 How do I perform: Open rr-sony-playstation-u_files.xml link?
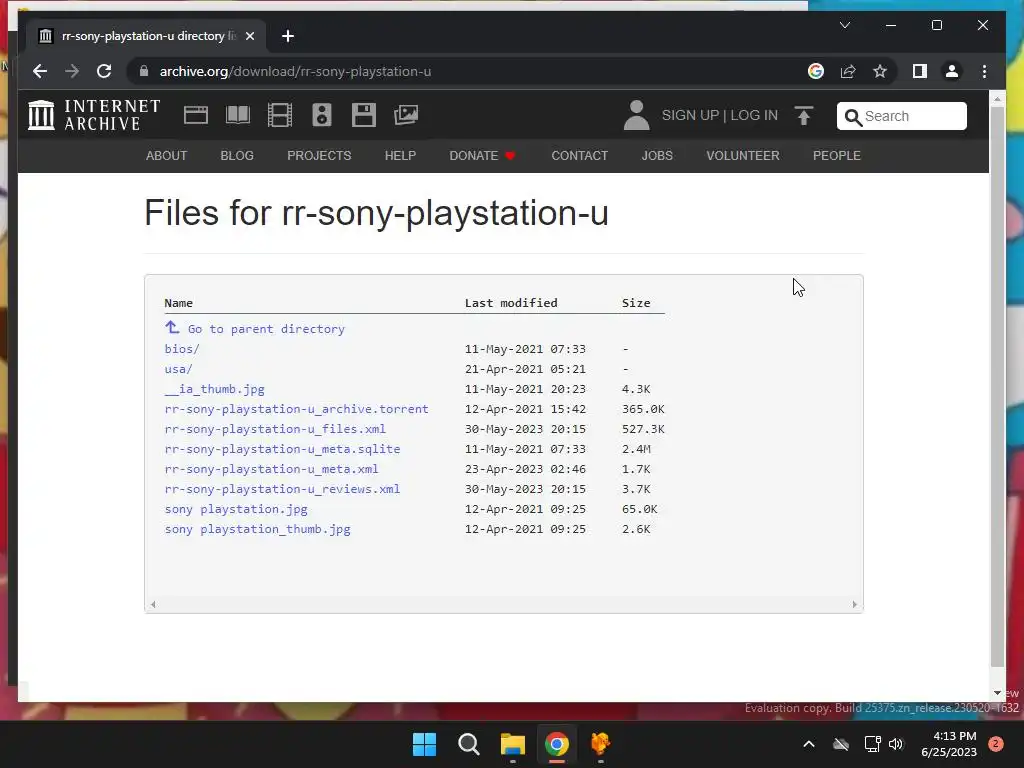[275, 429]
